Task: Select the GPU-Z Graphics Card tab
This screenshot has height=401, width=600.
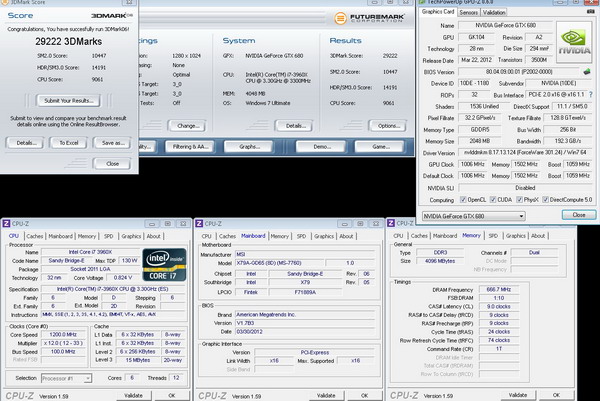Action: (x=438, y=12)
